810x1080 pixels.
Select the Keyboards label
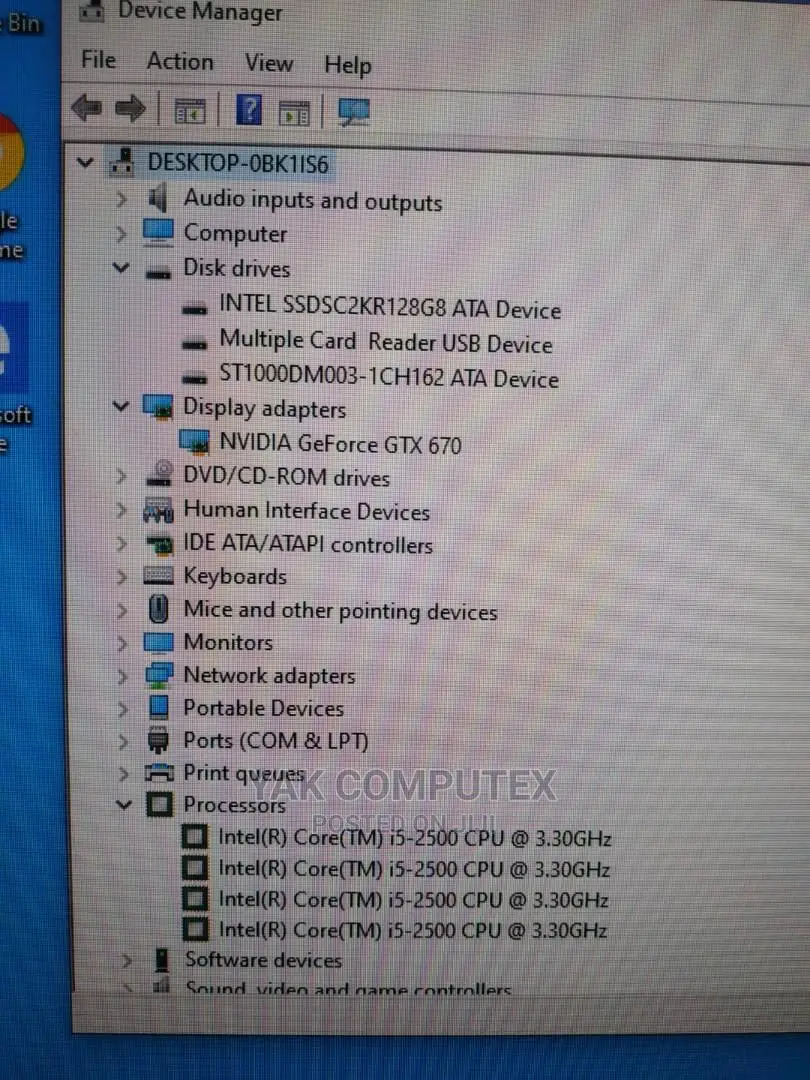point(235,576)
